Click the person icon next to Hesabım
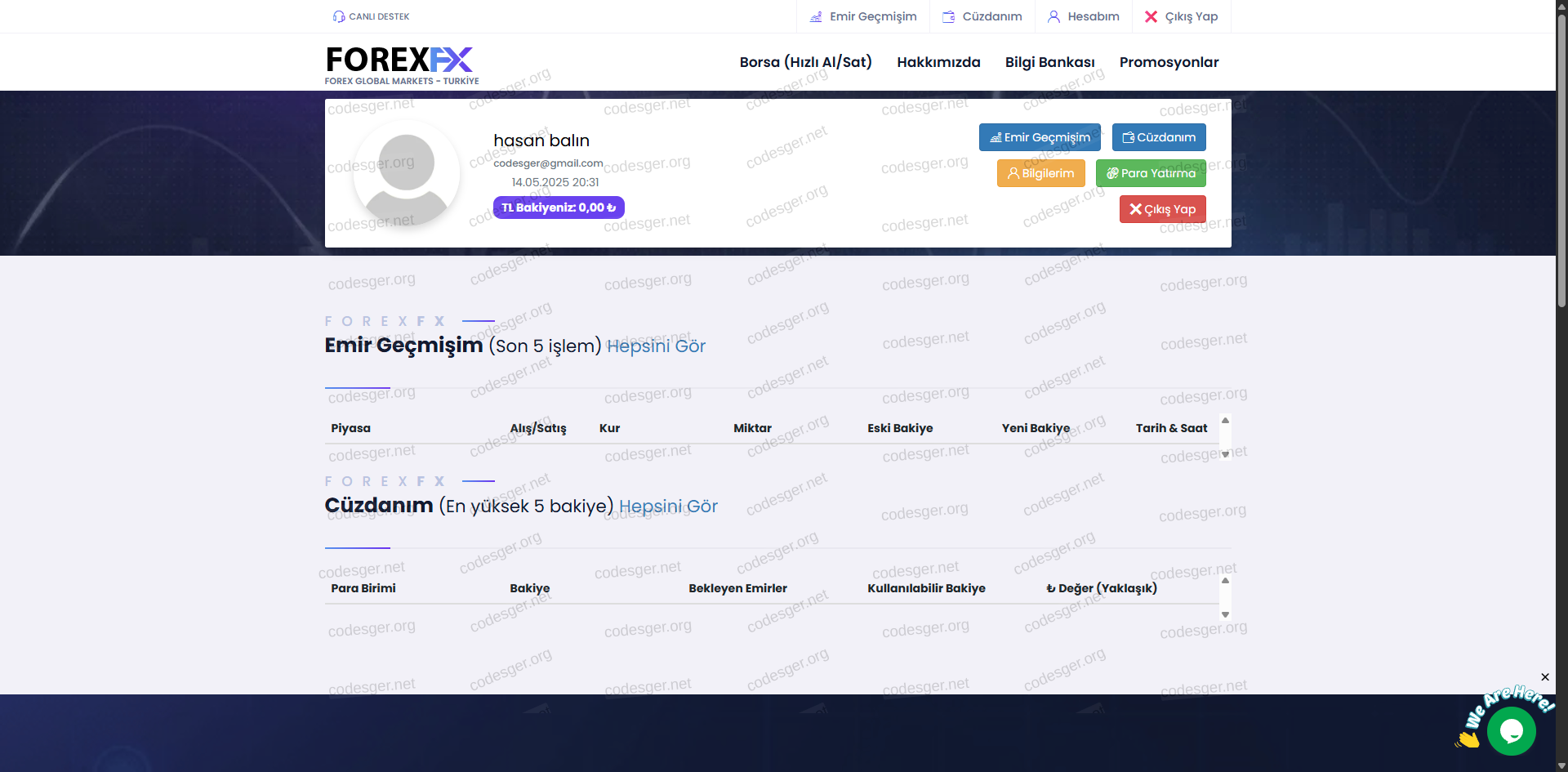The image size is (1568, 772). [1053, 16]
